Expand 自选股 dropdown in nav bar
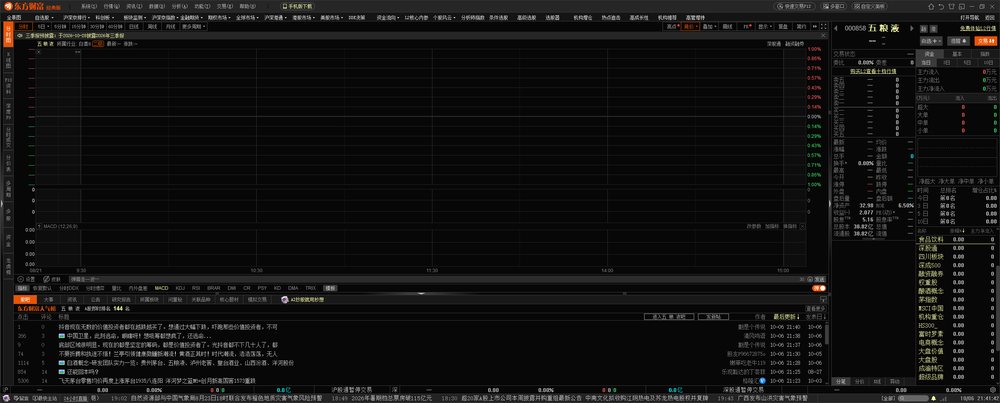 click(x=43, y=17)
